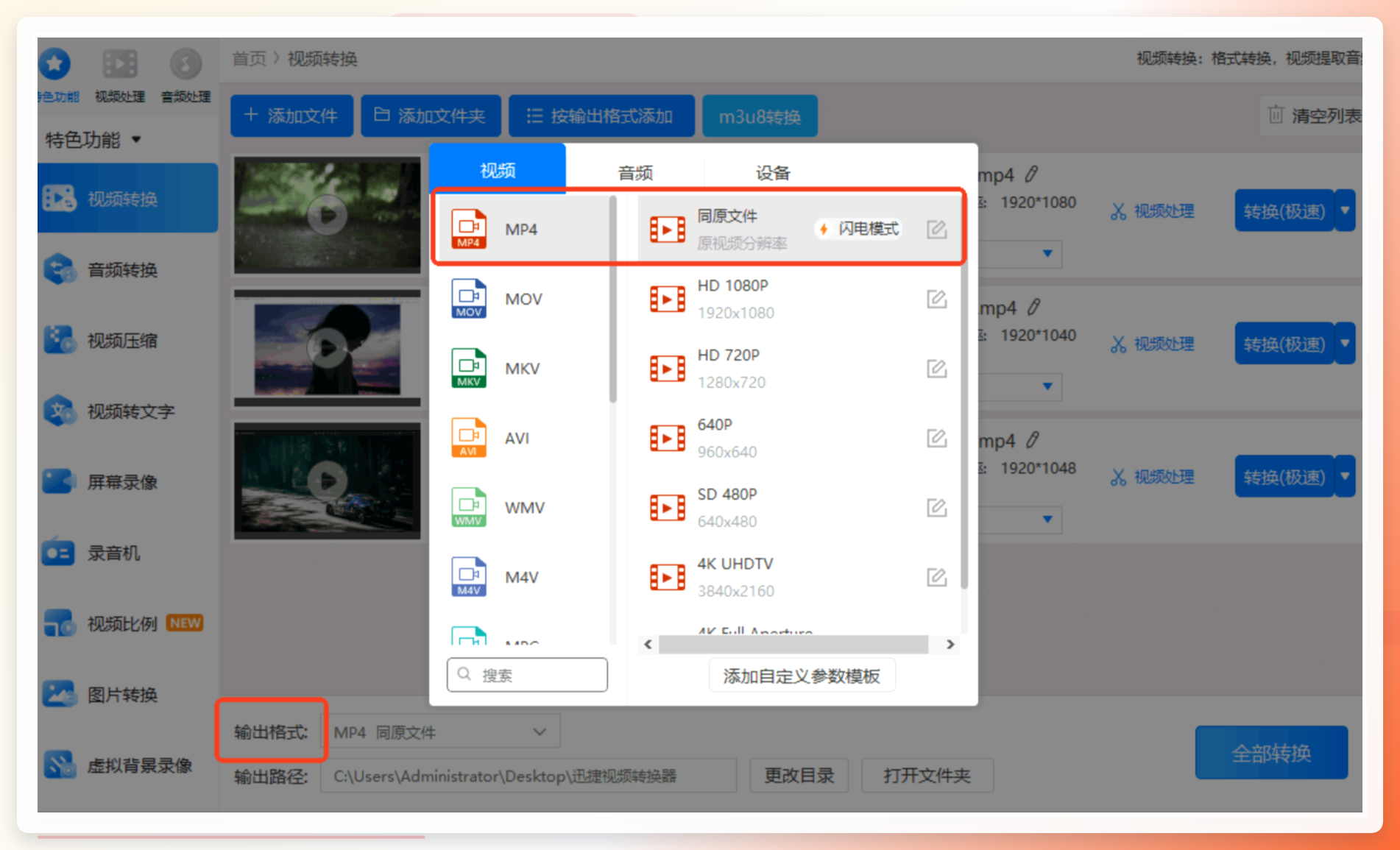Select 视频转换 in the sidebar
1400x850 pixels.
click(127, 199)
